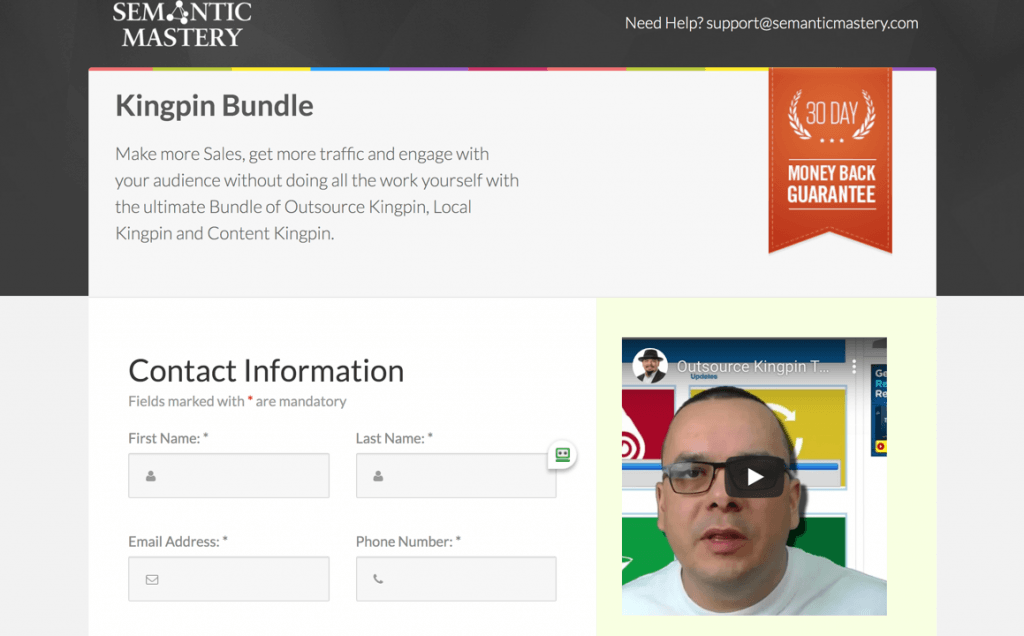
Task: Click the Email Address input field
Action: 229,579
